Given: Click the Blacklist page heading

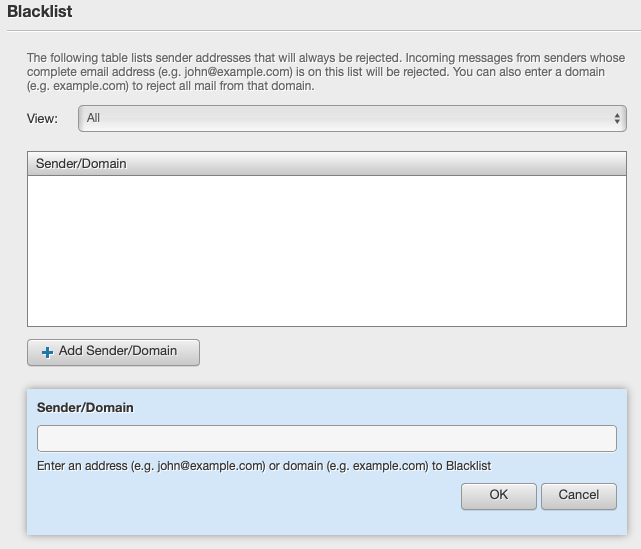Looking at the screenshot, I should click(40, 11).
